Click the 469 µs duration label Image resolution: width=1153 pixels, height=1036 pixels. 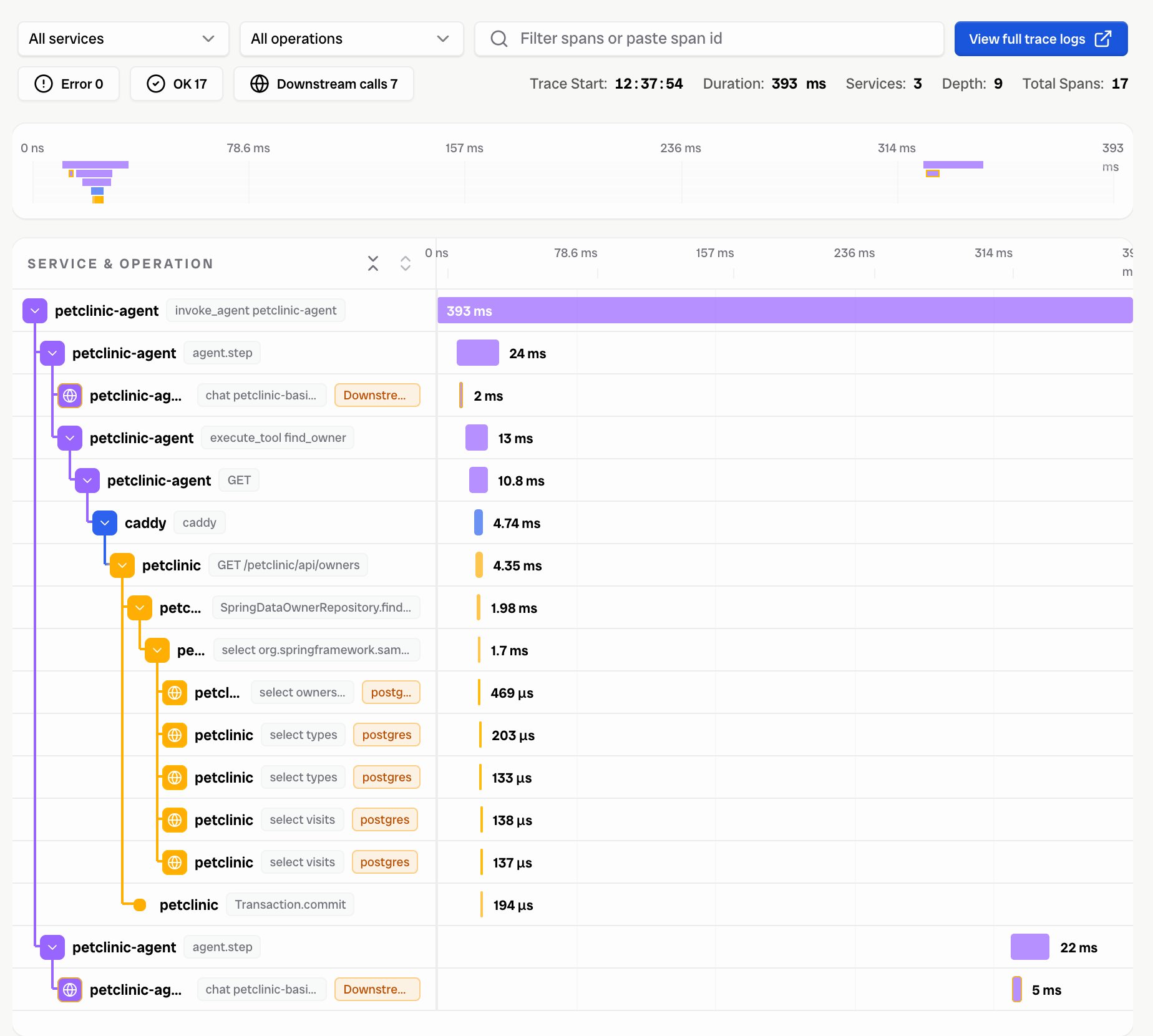[x=512, y=693]
